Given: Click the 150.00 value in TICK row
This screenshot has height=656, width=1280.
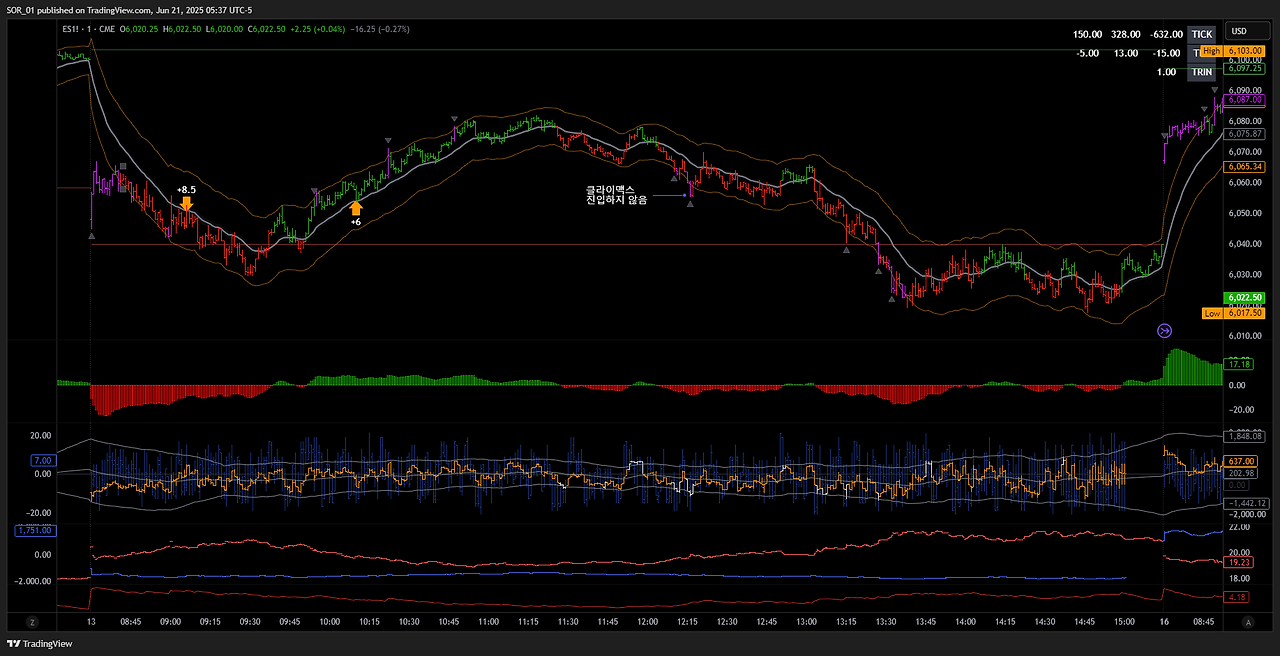Looking at the screenshot, I should pyautogui.click(x=1088, y=34).
